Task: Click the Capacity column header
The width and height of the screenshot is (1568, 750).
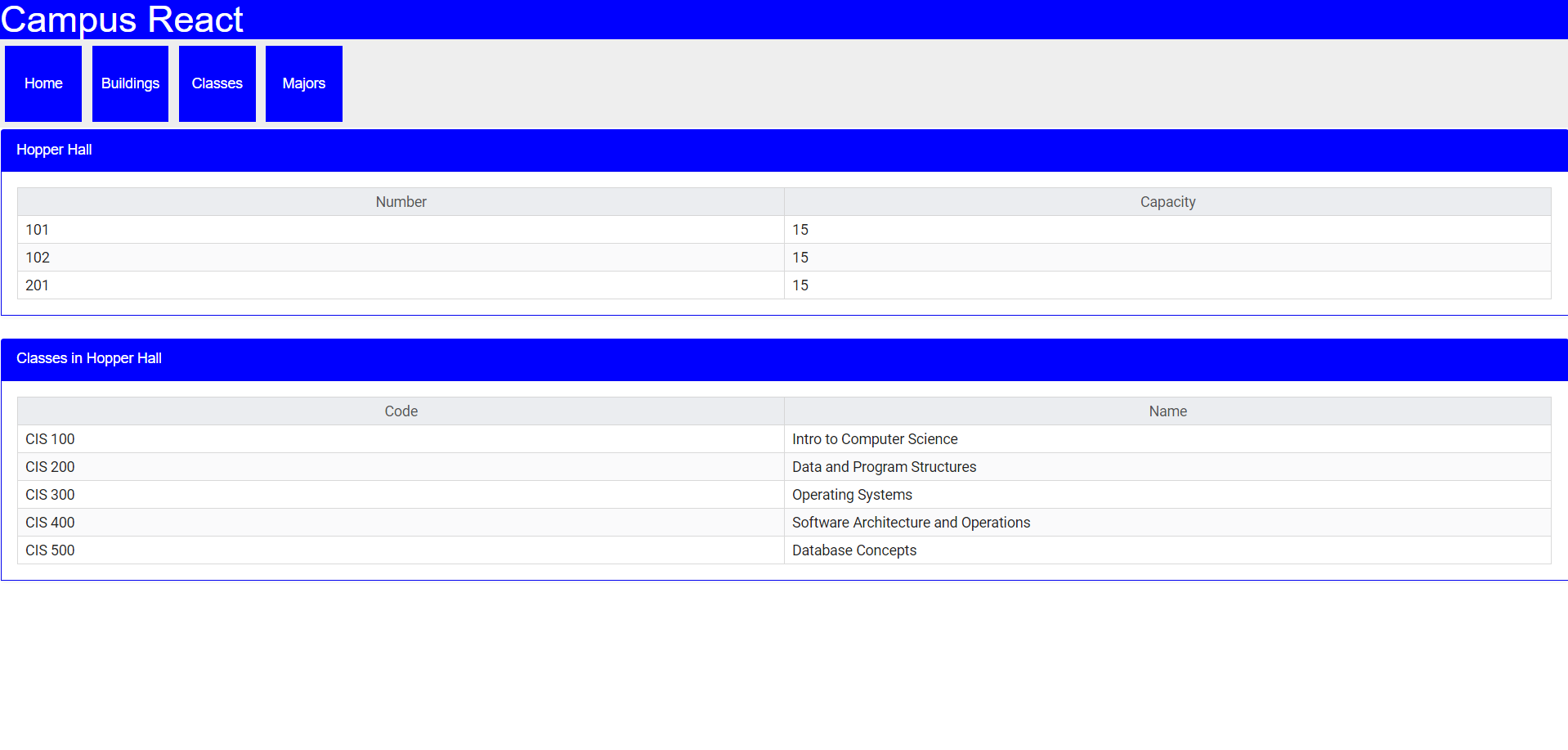Action: (1167, 202)
